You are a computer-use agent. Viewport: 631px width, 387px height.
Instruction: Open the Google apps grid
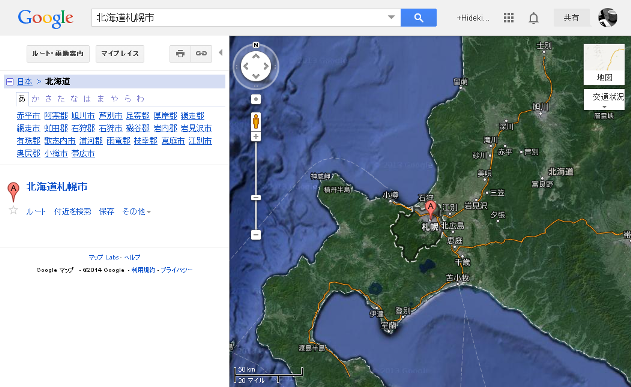click(x=509, y=18)
